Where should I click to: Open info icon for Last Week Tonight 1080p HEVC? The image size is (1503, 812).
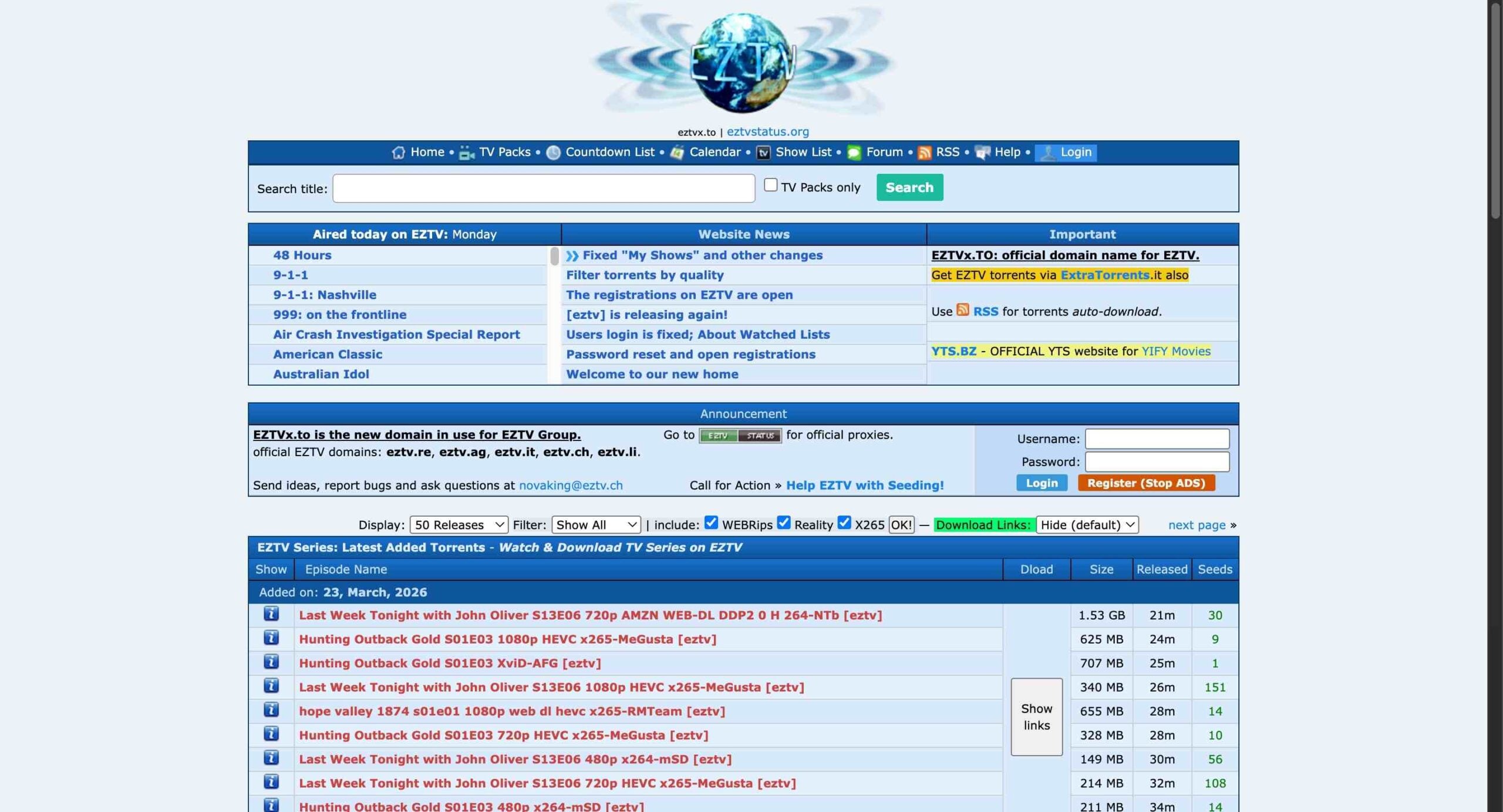[x=271, y=686]
